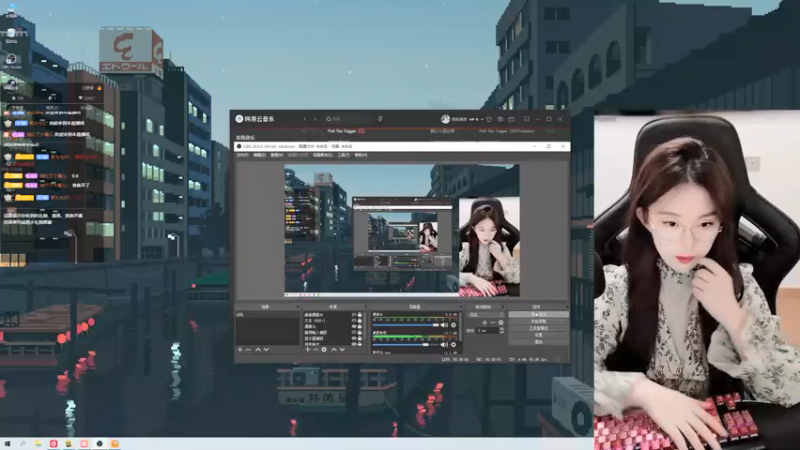Viewport: 800px width, 450px height.
Task: Click Exit button in OBS controls panel
Action: [x=539, y=342]
